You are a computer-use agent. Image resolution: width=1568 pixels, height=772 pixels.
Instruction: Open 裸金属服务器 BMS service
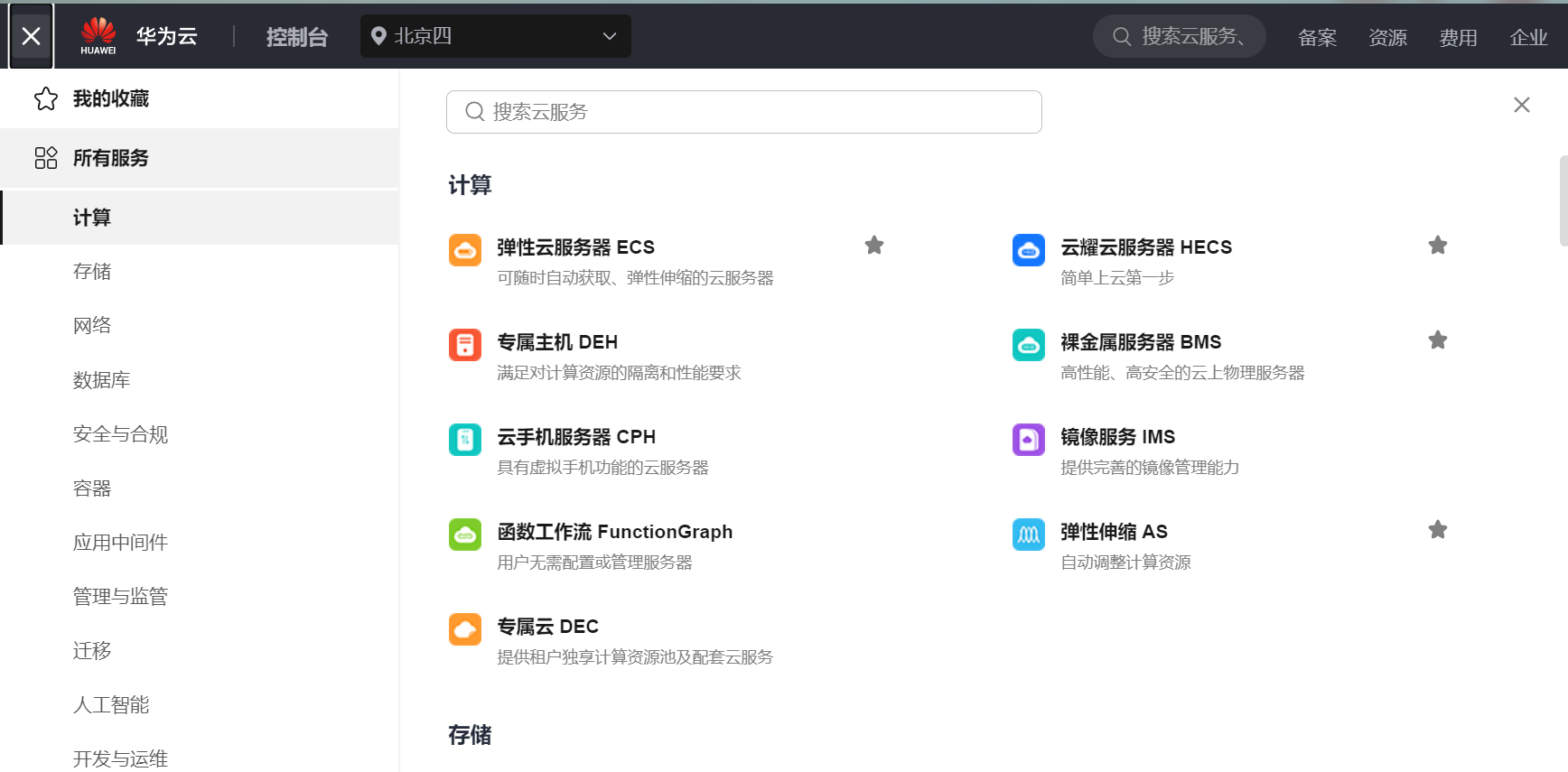[x=1141, y=342]
